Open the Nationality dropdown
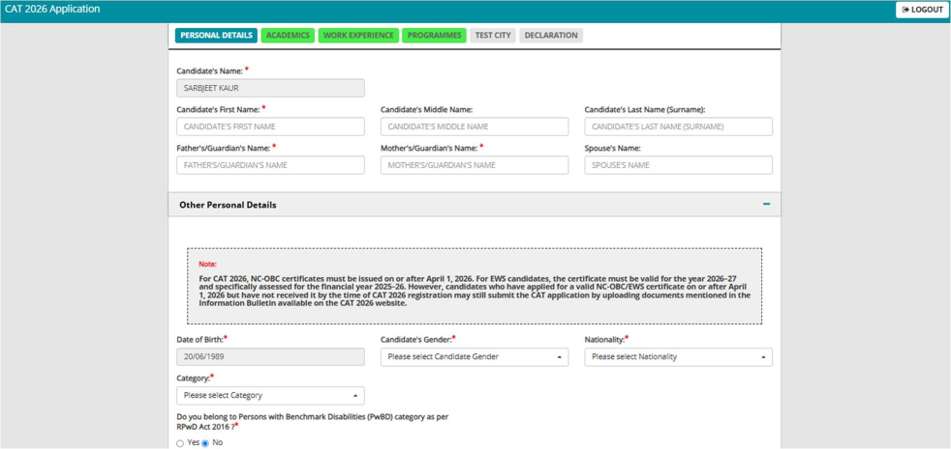Screen dimensions: 951x449 pyautogui.click(x=679, y=357)
